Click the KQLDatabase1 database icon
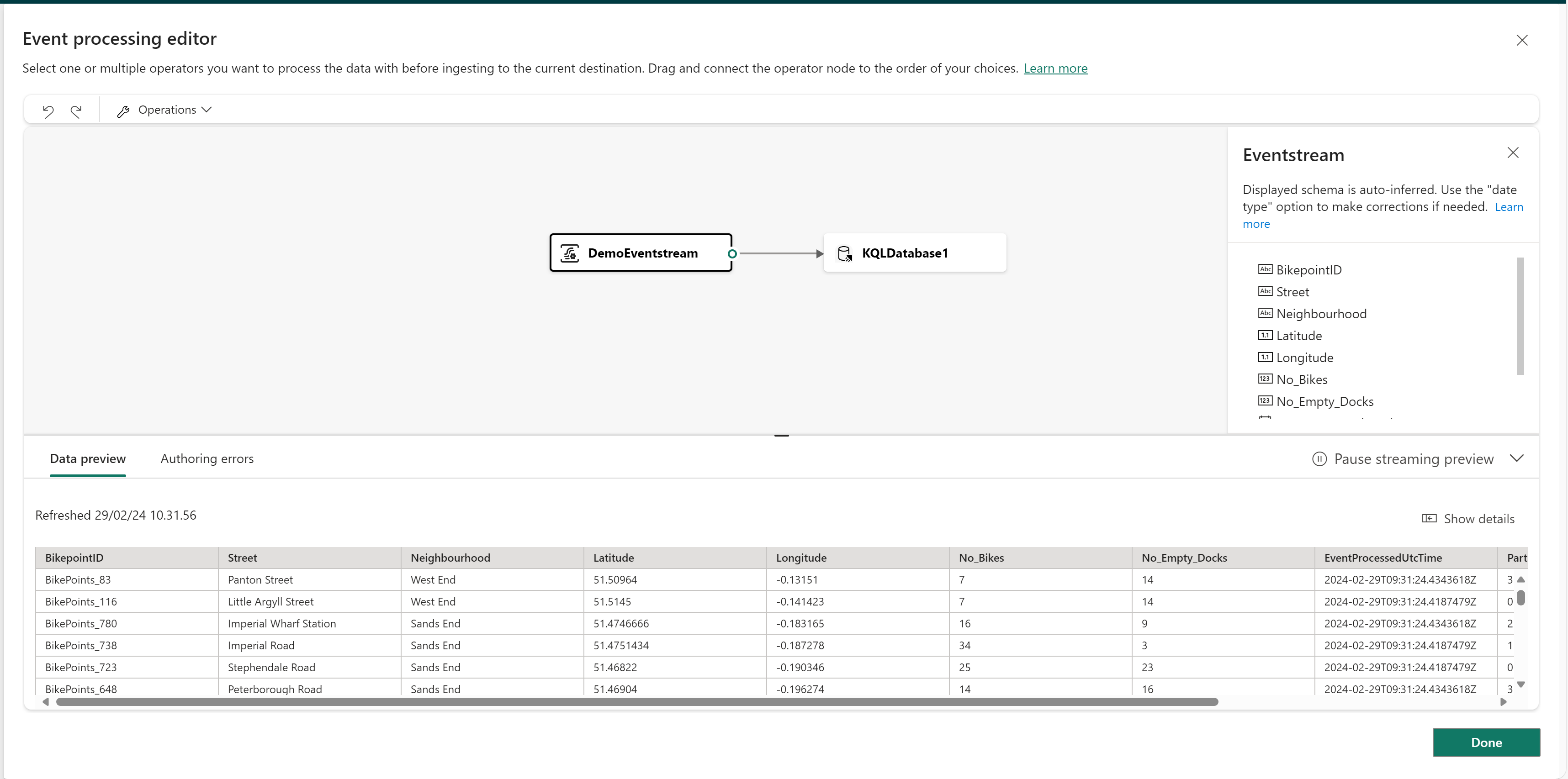The height and width of the screenshot is (779, 1568). coord(845,253)
